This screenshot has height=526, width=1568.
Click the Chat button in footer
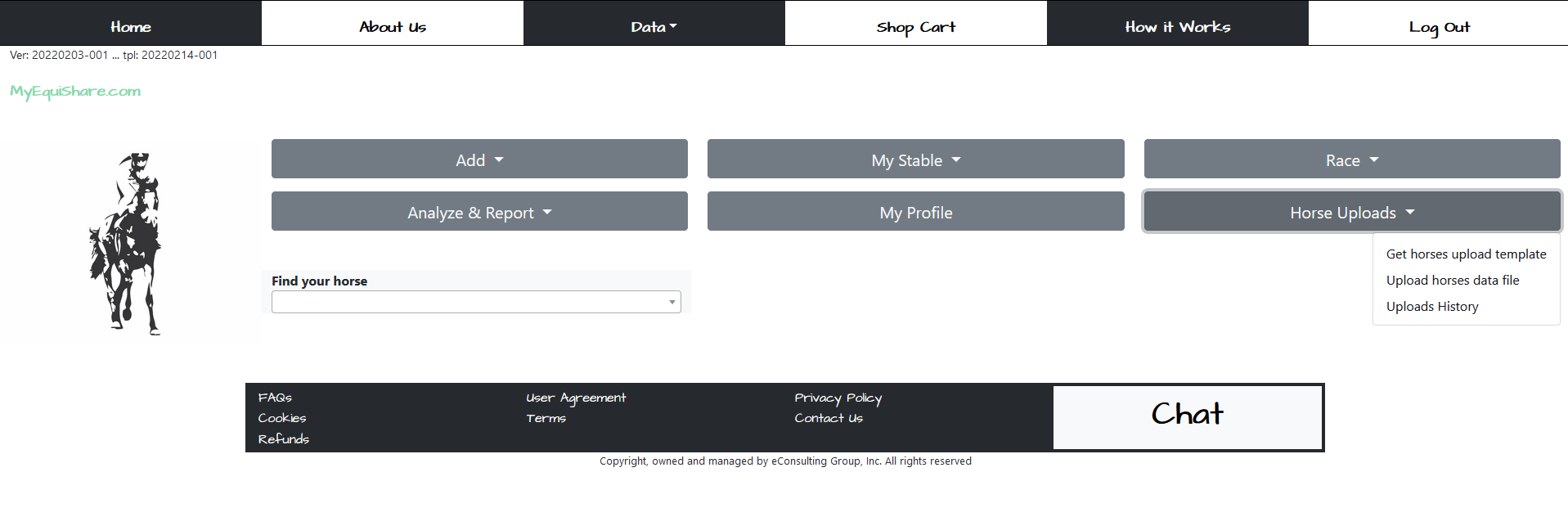pyautogui.click(x=1187, y=416)
